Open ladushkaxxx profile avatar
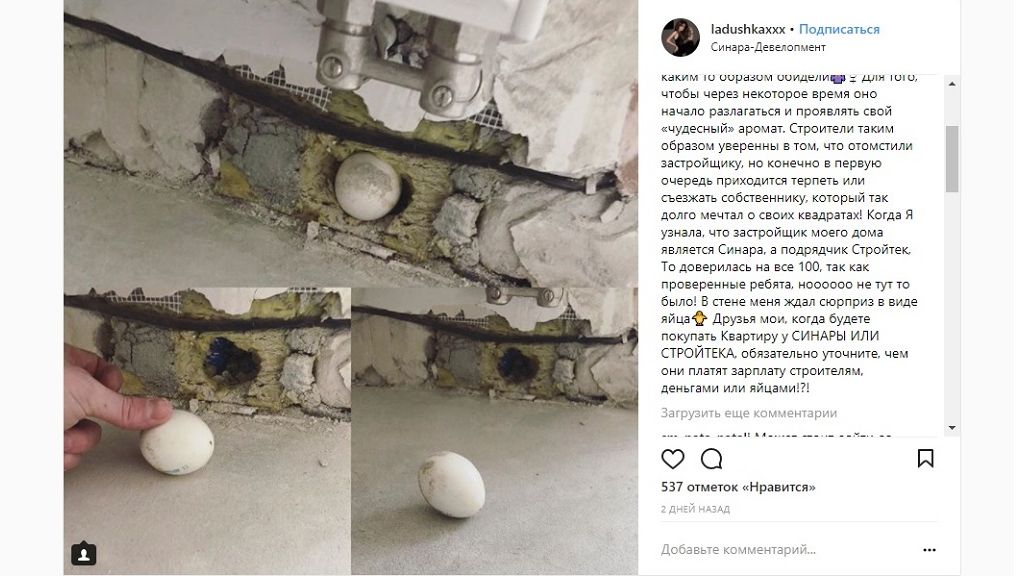 (x=680, y=37)
